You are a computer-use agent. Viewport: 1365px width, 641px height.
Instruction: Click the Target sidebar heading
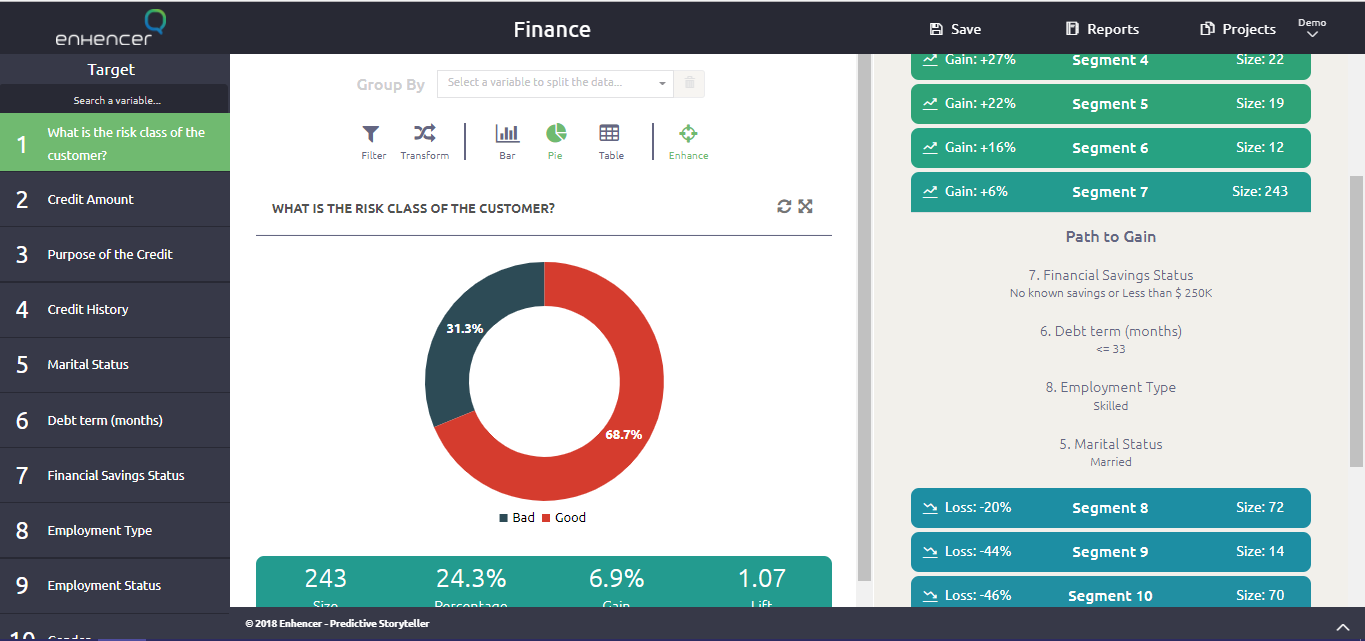(111, 70)
